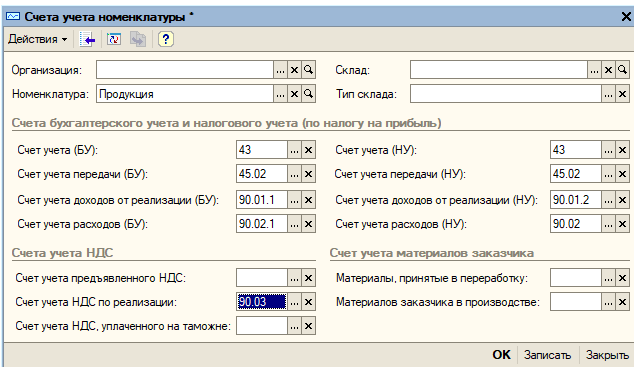
Task: Click the Записать button
Action: (x=547, y=355)
